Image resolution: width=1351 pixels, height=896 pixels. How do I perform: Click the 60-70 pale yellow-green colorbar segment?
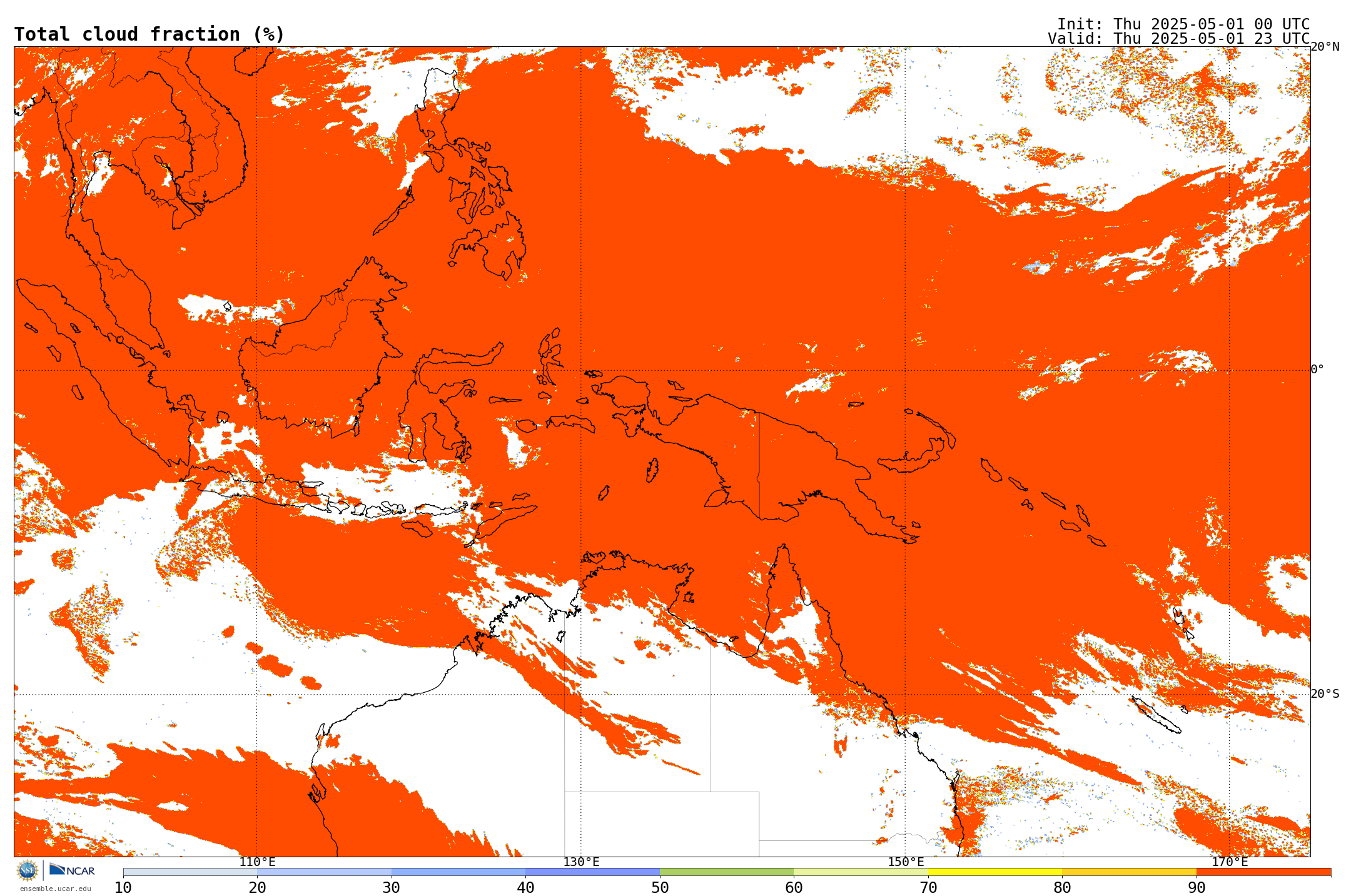pyautogui.click(x=861, y=872)
